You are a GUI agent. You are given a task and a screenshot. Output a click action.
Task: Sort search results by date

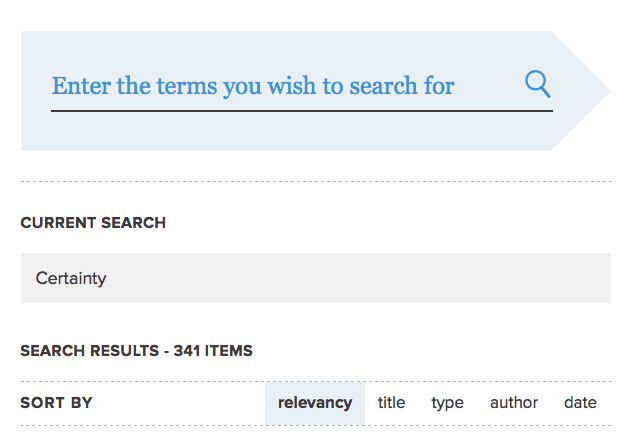[580, 403]
